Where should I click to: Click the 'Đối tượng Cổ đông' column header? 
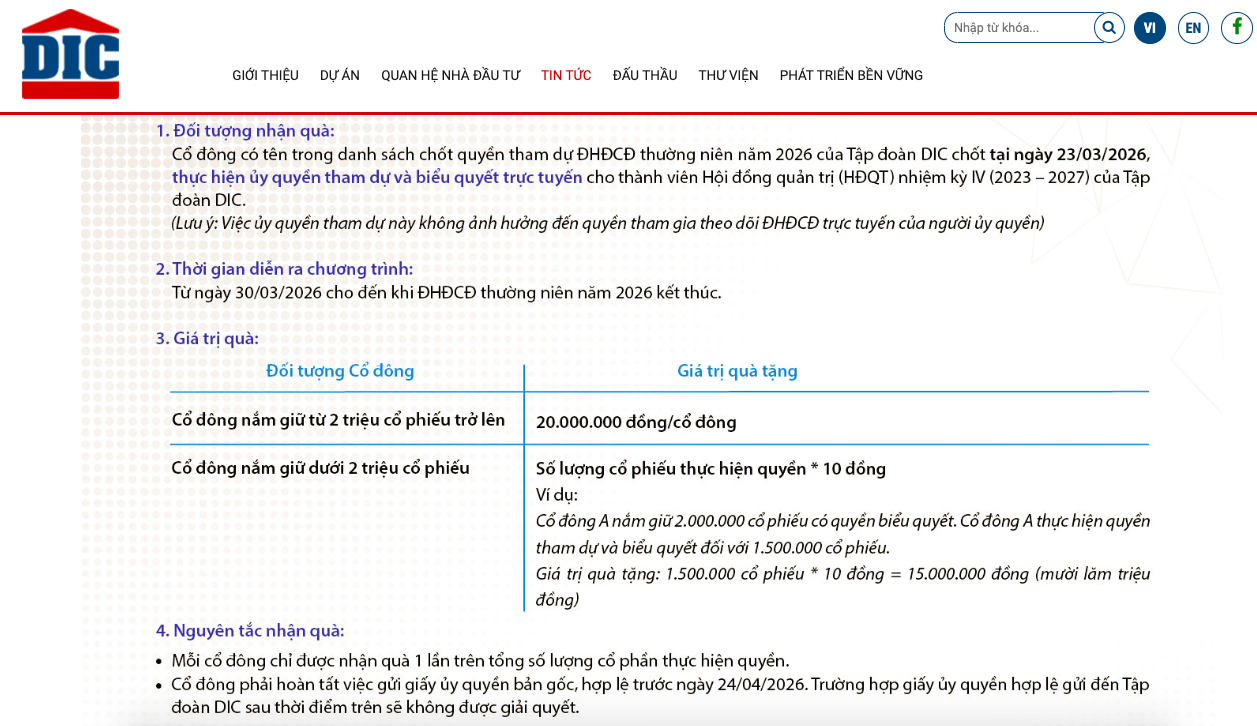[x=340, y=371]
